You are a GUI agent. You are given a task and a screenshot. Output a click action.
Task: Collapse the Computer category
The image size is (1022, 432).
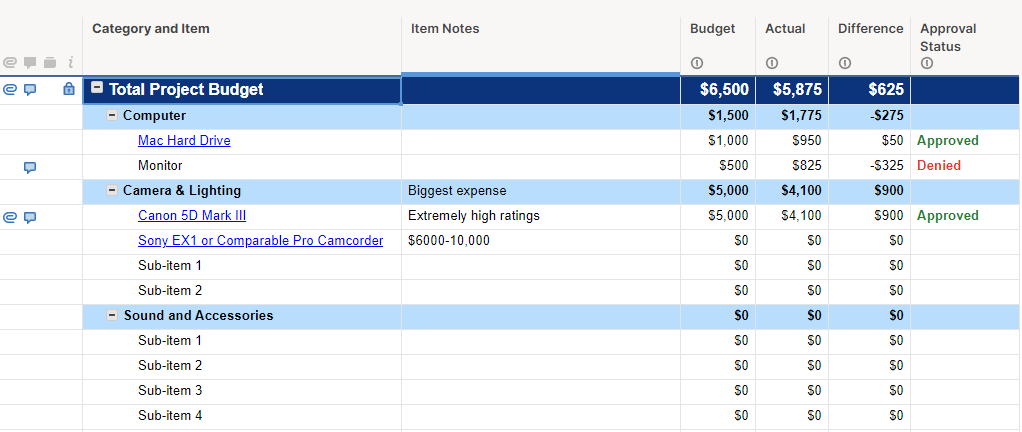click(112, 116)
